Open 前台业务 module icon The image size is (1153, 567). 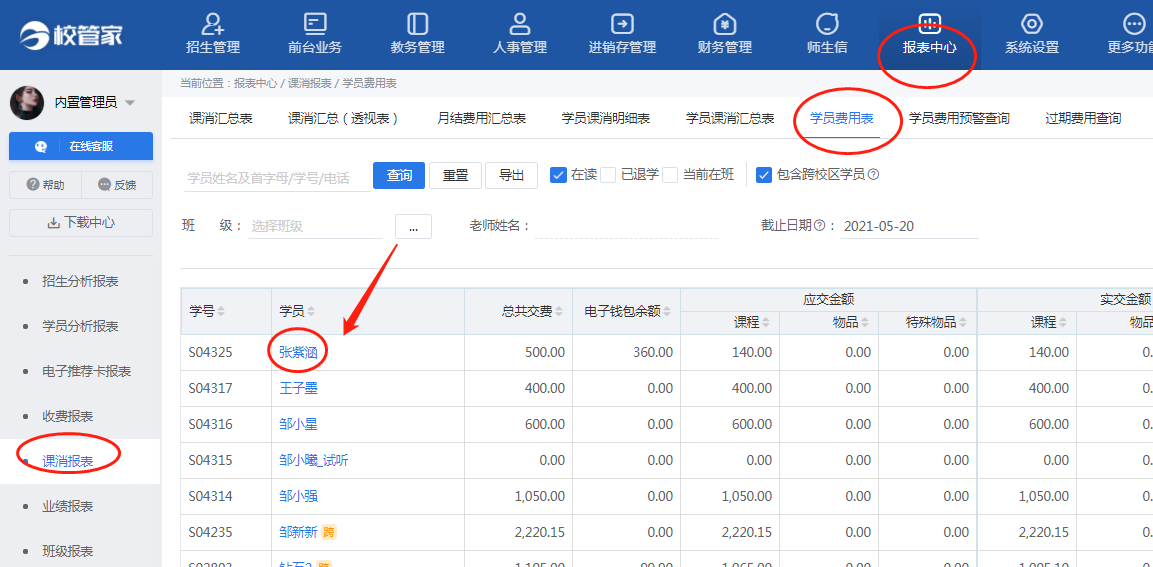click(x=315, y=24)
